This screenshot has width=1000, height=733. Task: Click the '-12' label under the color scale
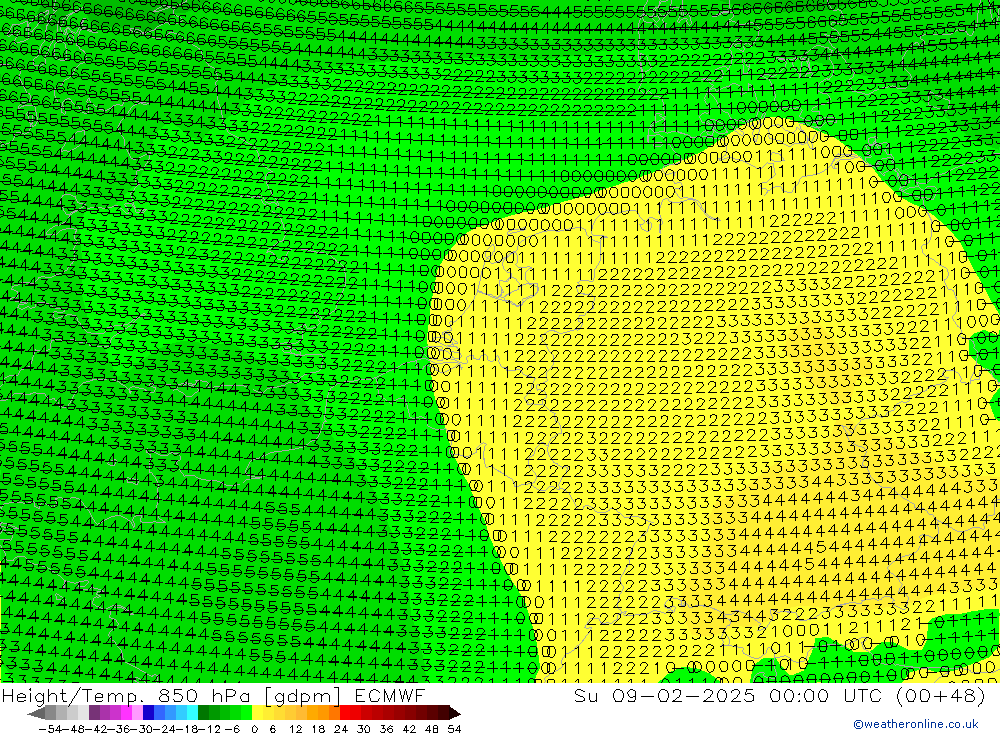coord(209,729)
